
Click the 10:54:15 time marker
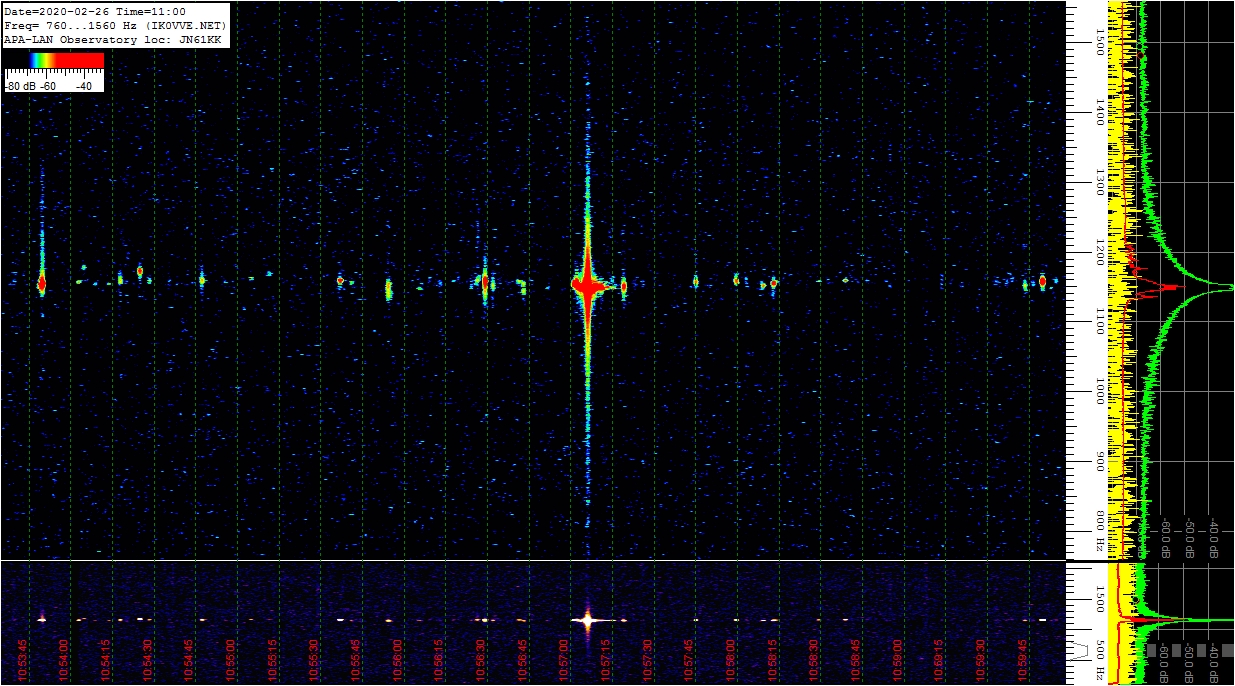(x=106, y=660)
